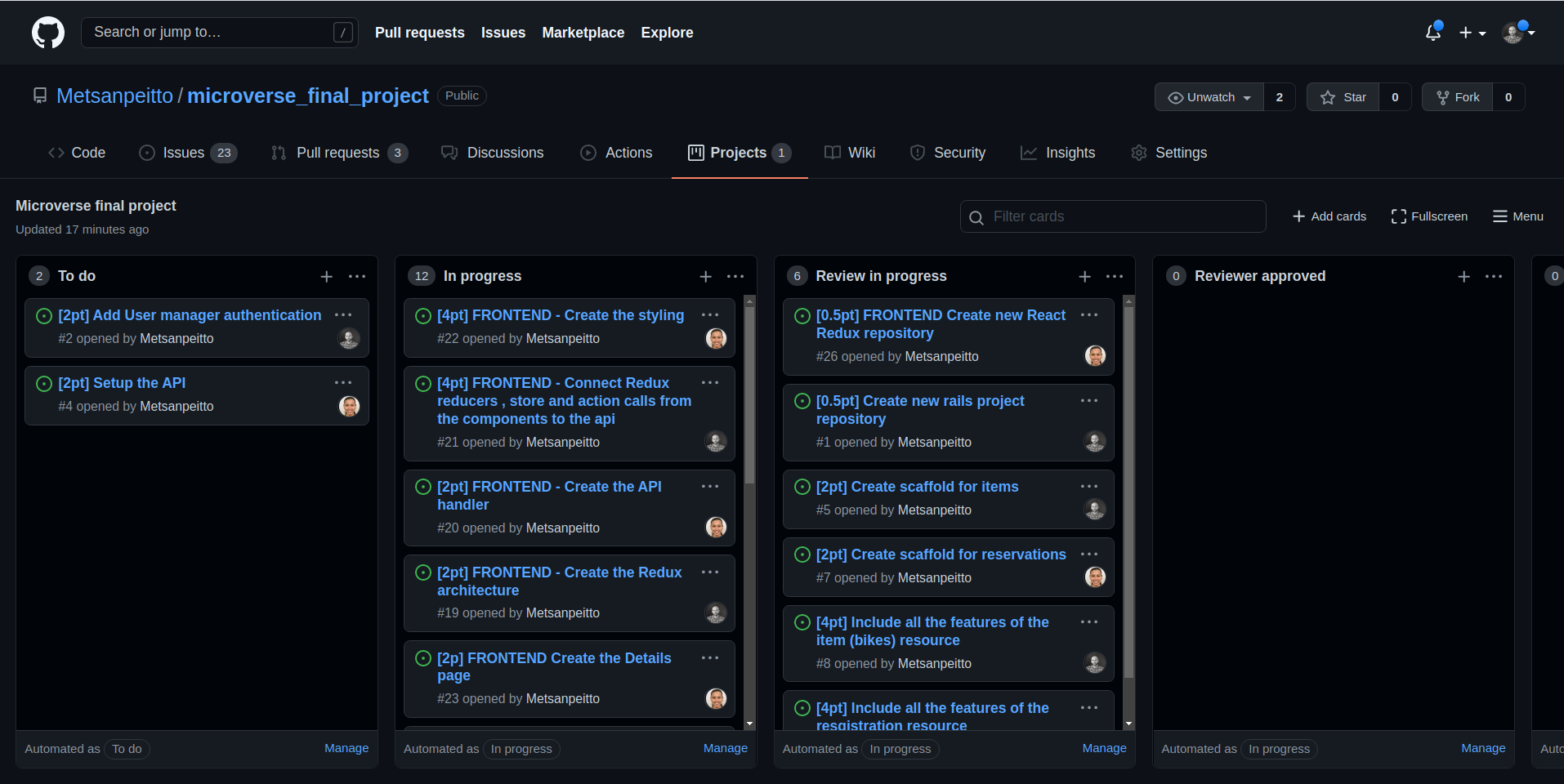Open Review in progress column options menu
Screen dimensions: 1564x784
1115,277
